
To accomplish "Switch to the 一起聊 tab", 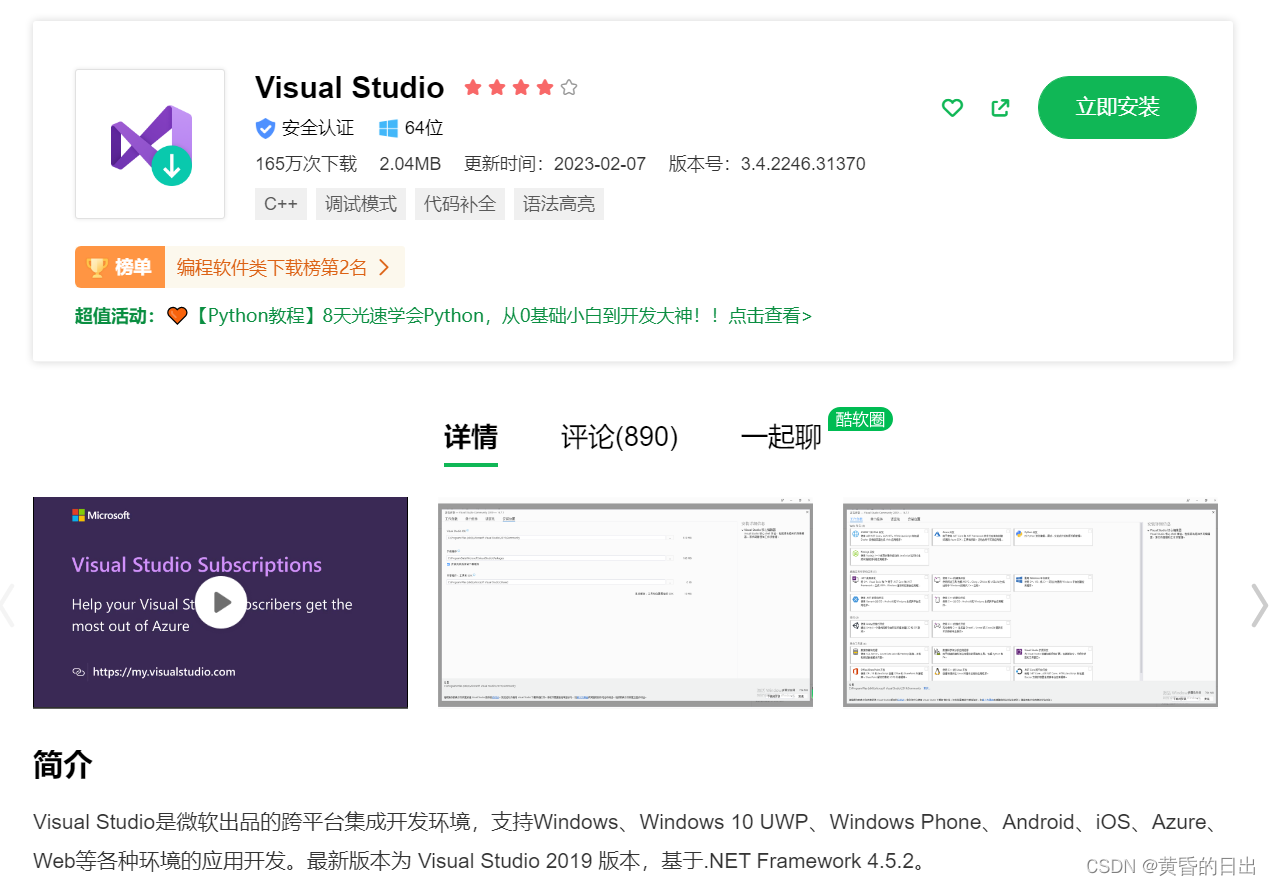I will [781, 437].
